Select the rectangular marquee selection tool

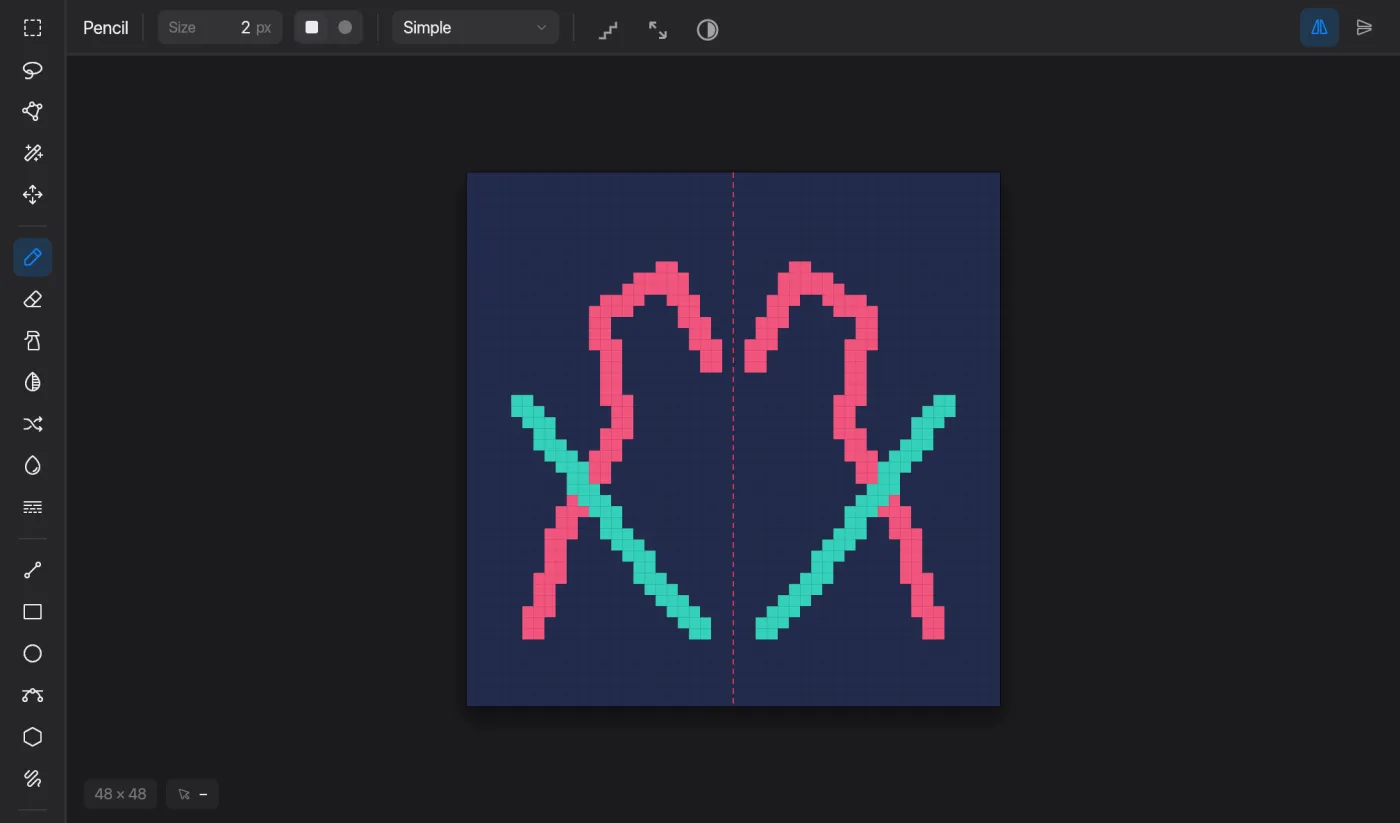(x=33, y=28)
